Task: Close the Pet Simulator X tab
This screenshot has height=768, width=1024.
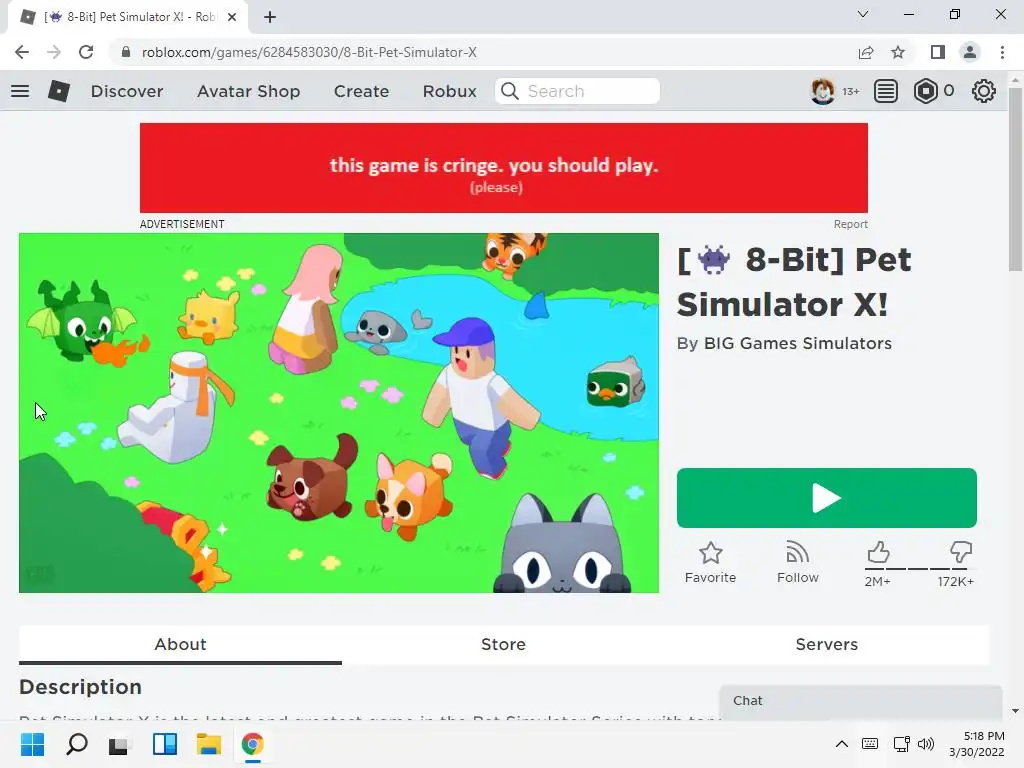Action: [x=232, y=17]
